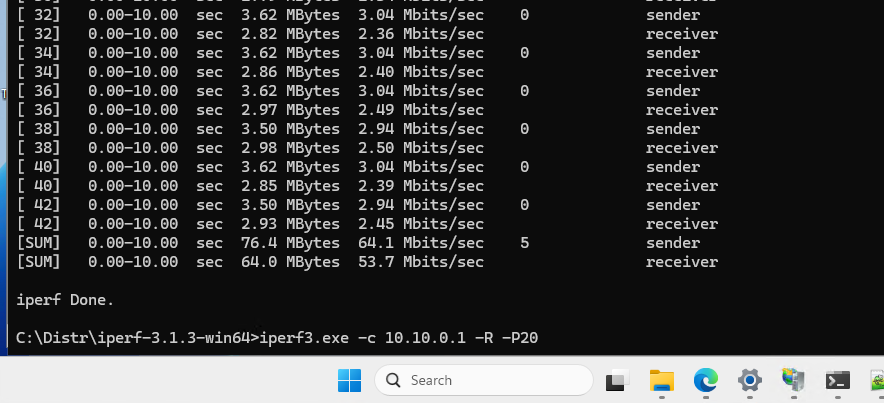Image resolution: width=884 pixels, height=403 pixels.
Task: Click the SUM row's 64.1 Mbits/sec value
Action: pos(443,243)
